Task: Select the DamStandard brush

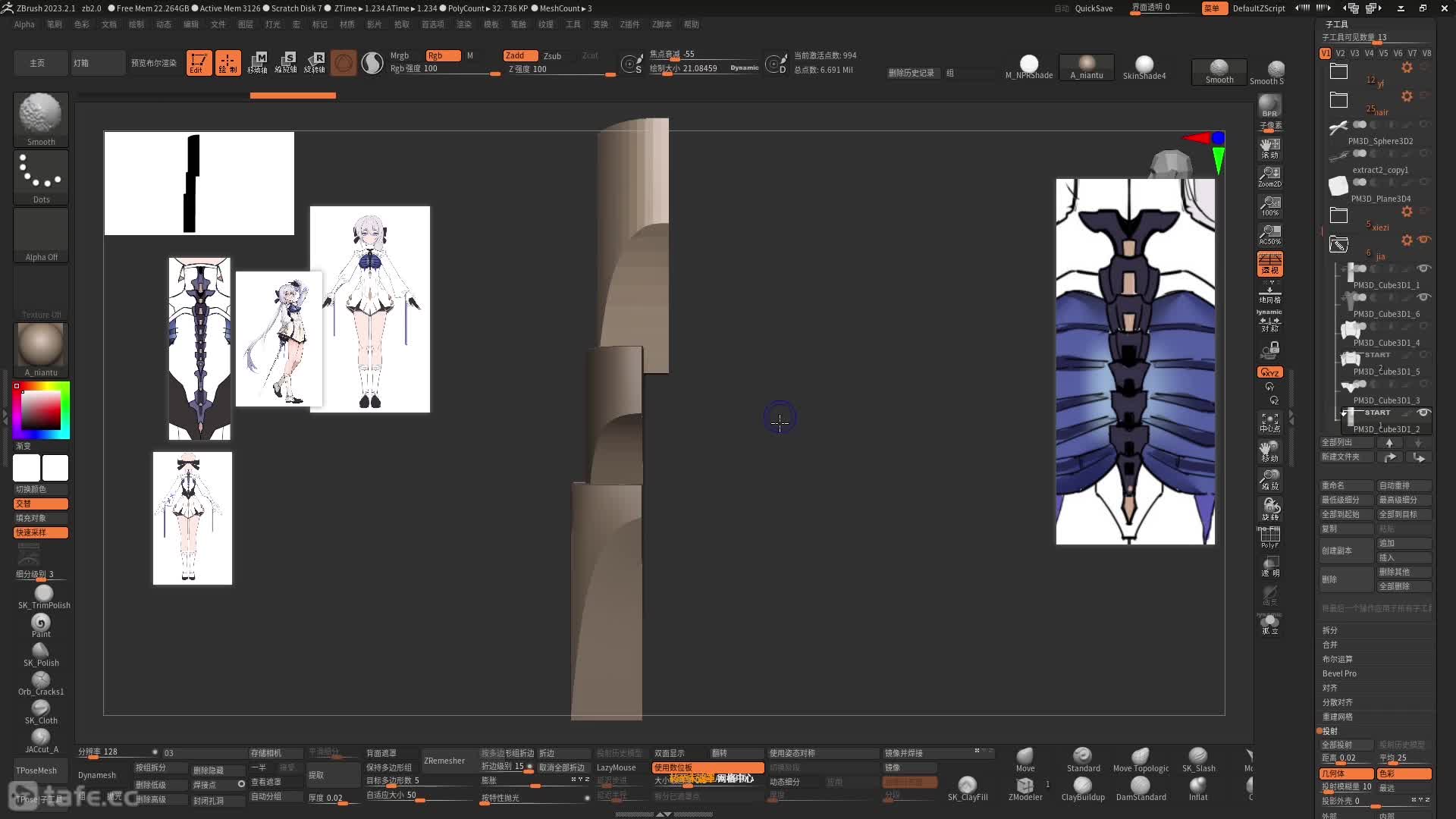Action: coord(1141,789)
